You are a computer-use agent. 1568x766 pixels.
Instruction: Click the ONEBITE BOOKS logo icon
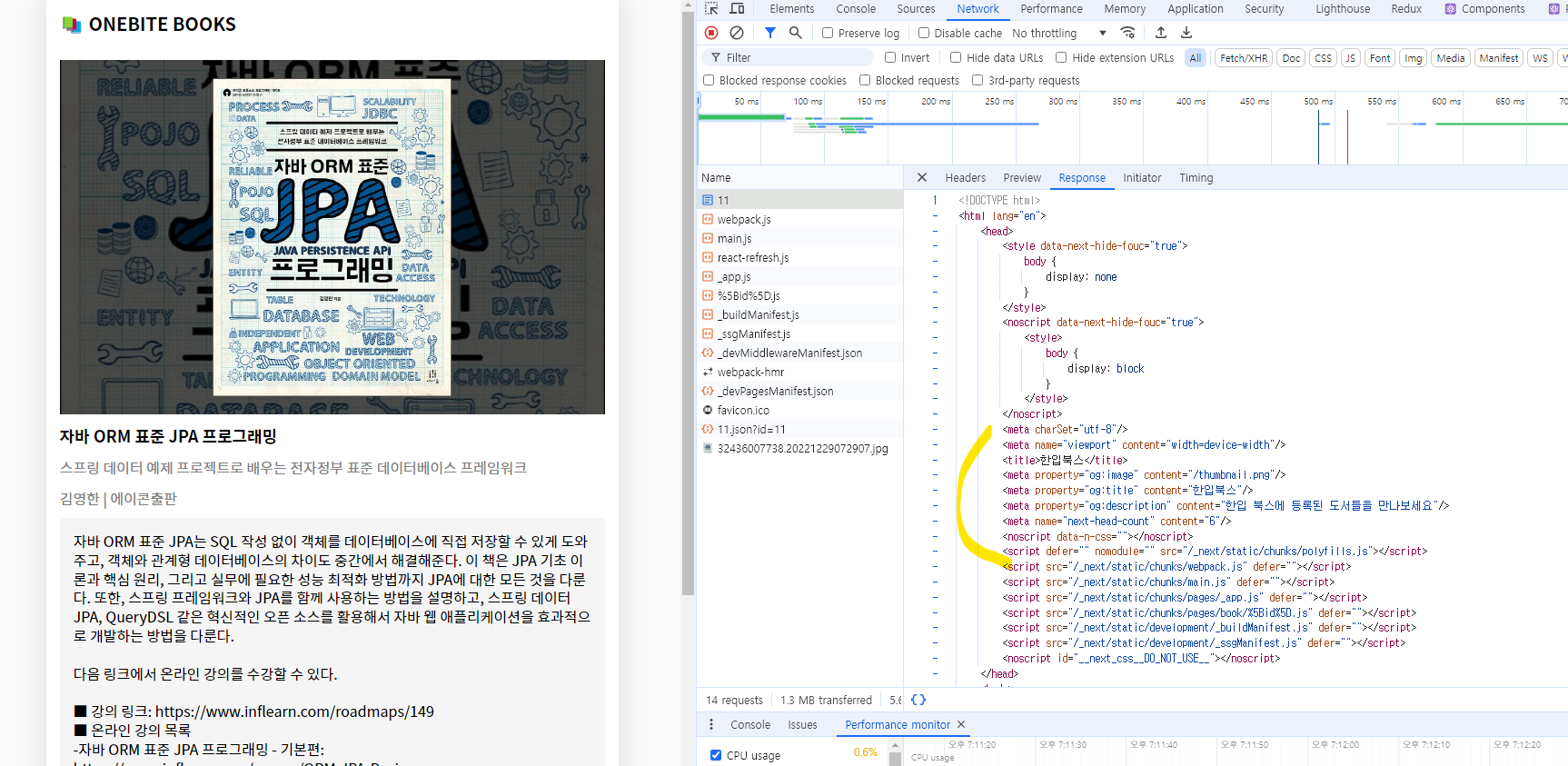pos(72,25)
